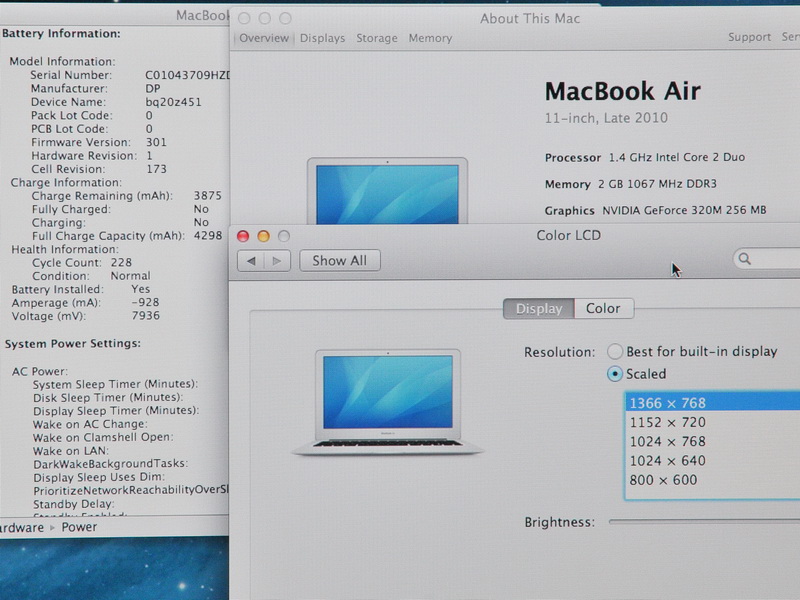Minimize the Color LCD window with the yellow button

tap(263, 236)
